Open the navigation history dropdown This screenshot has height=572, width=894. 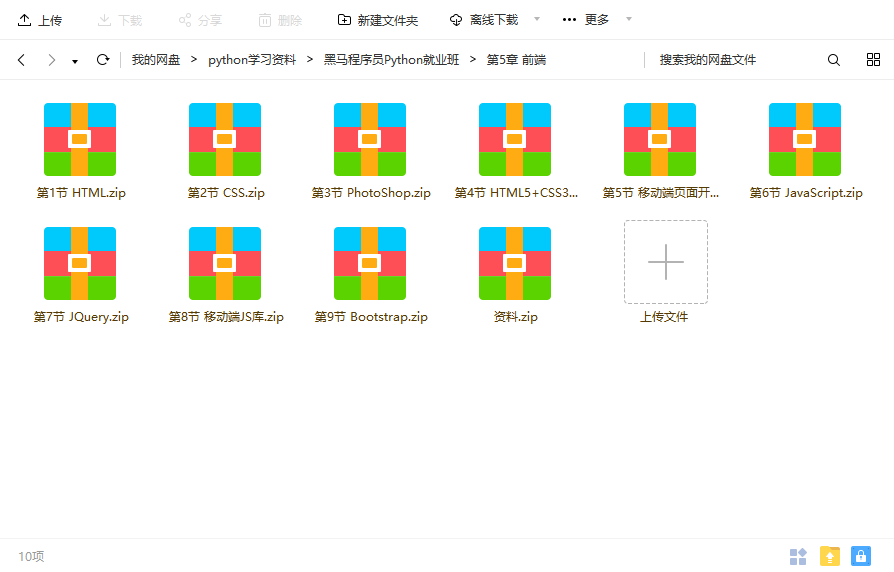75,62
